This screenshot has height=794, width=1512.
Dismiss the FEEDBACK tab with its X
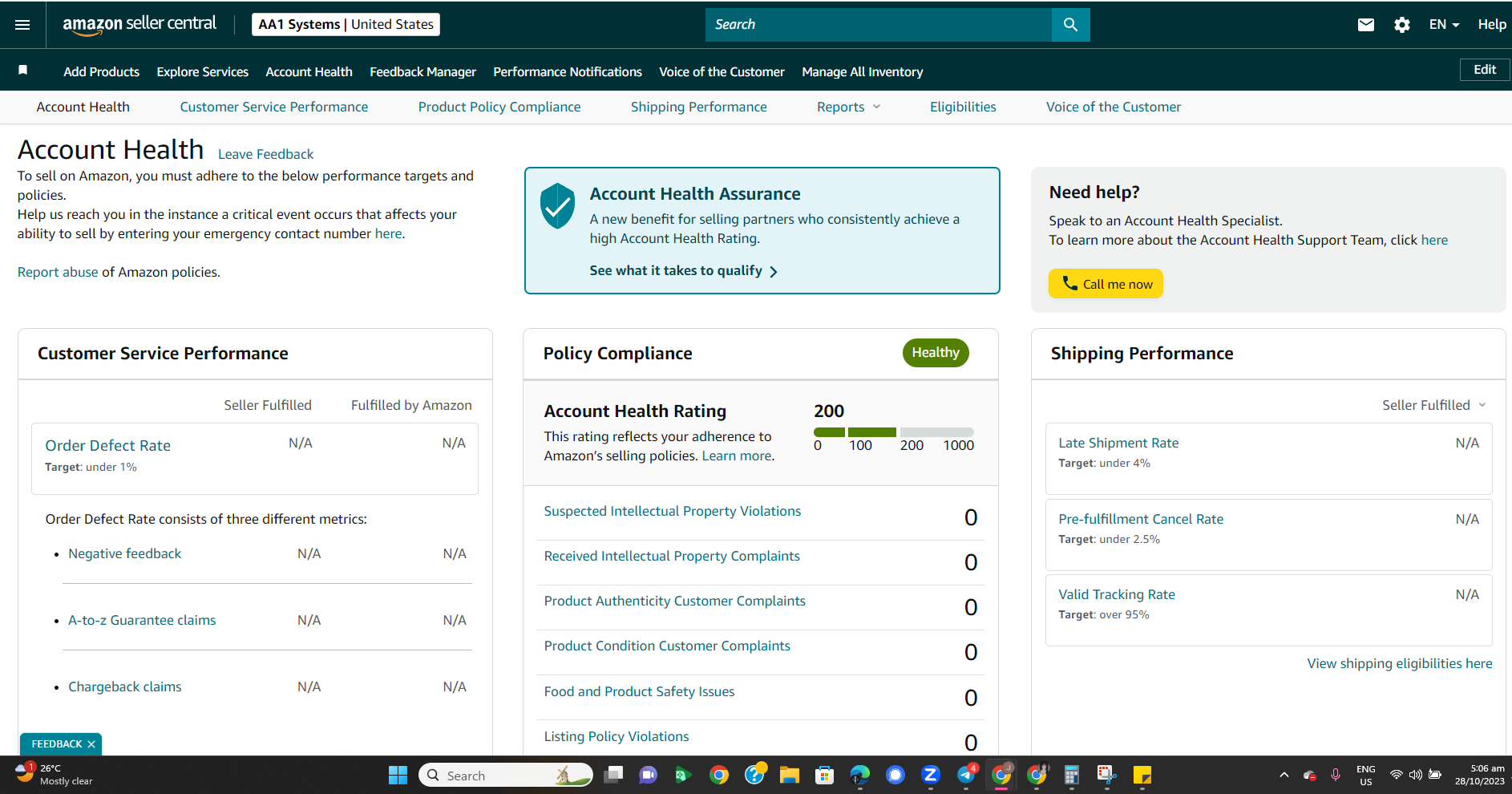[91, 744]
